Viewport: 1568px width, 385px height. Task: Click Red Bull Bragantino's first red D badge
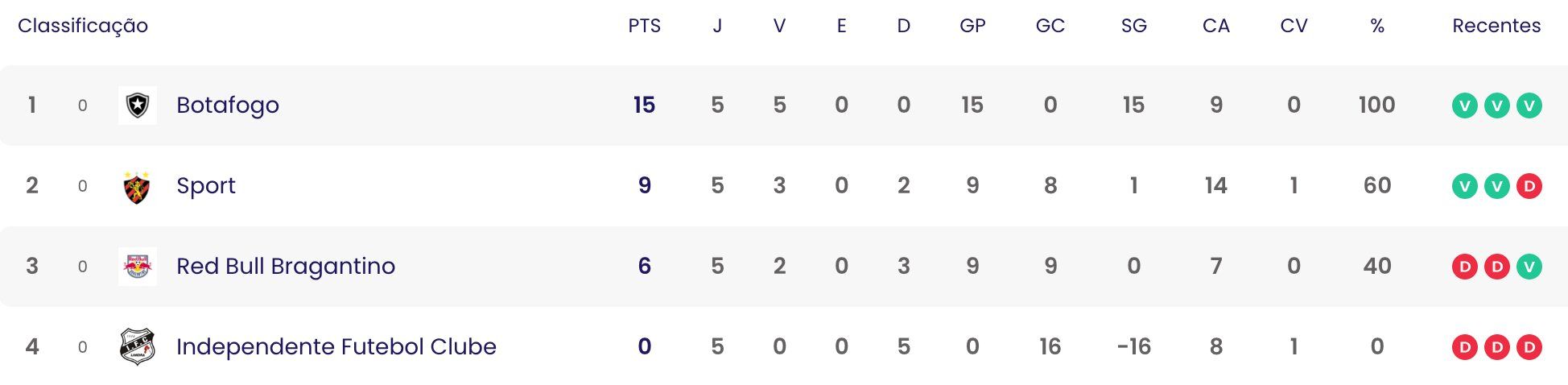[1464, 267]
